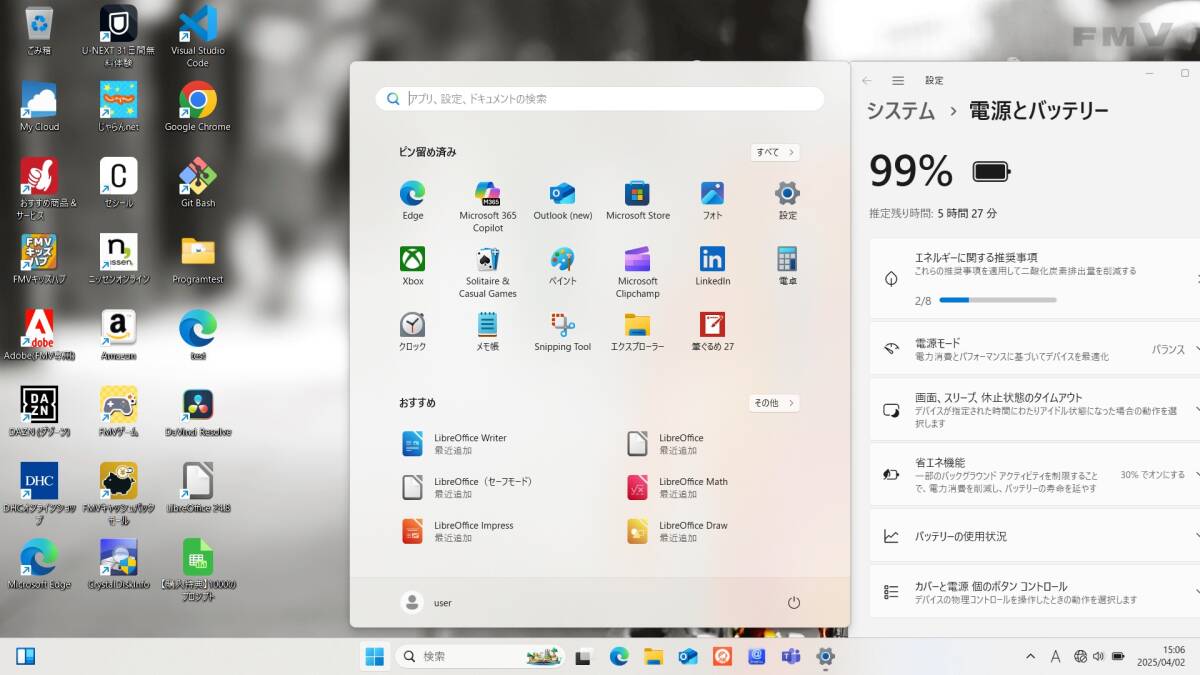1200x675 pixels.
Task: Show hidden system tray icons
Action: [x=1031, y=656]
